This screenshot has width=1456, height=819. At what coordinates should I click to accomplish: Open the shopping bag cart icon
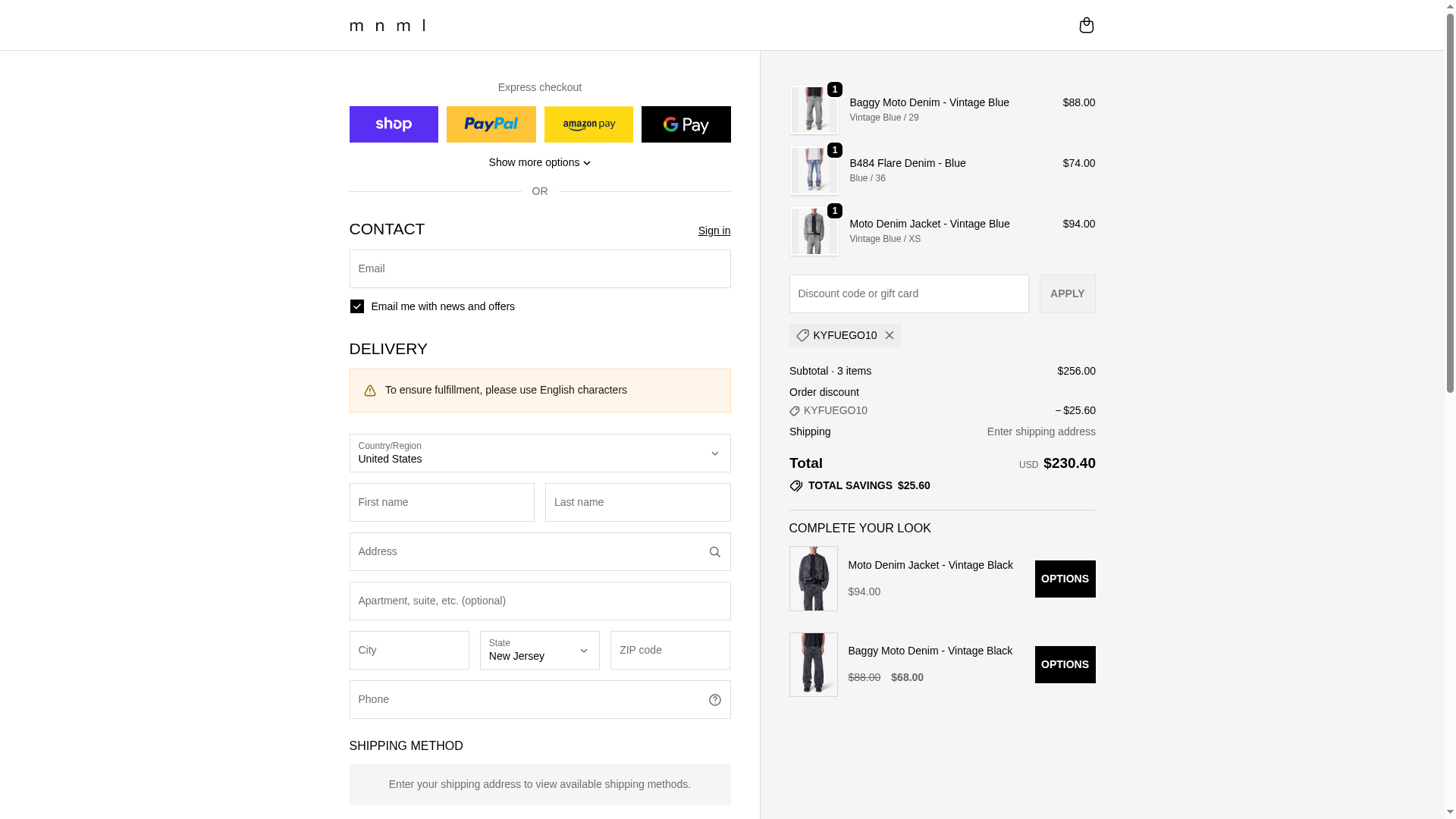[x=1086, y=25]
